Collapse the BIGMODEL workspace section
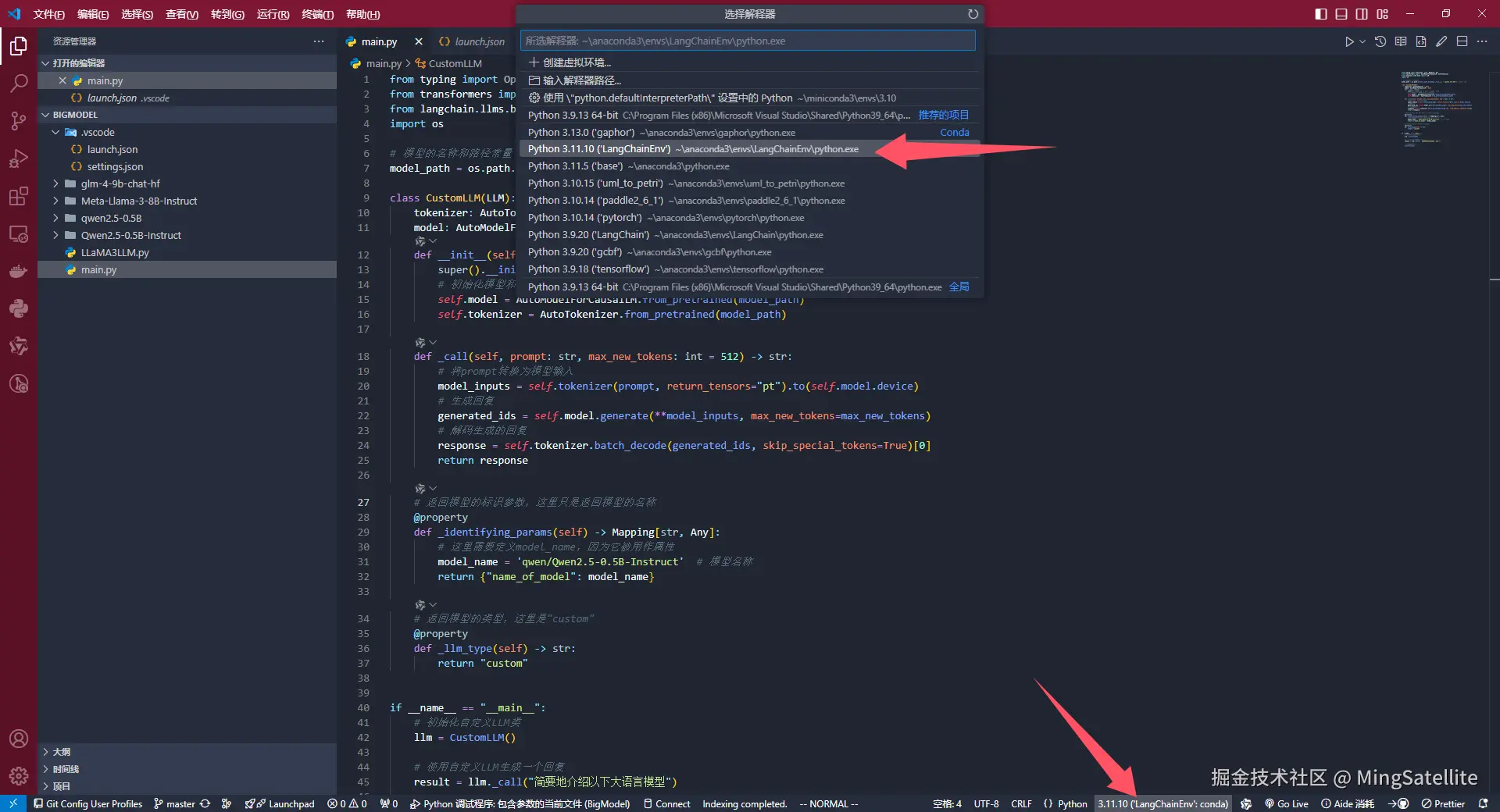 point(45,115)
